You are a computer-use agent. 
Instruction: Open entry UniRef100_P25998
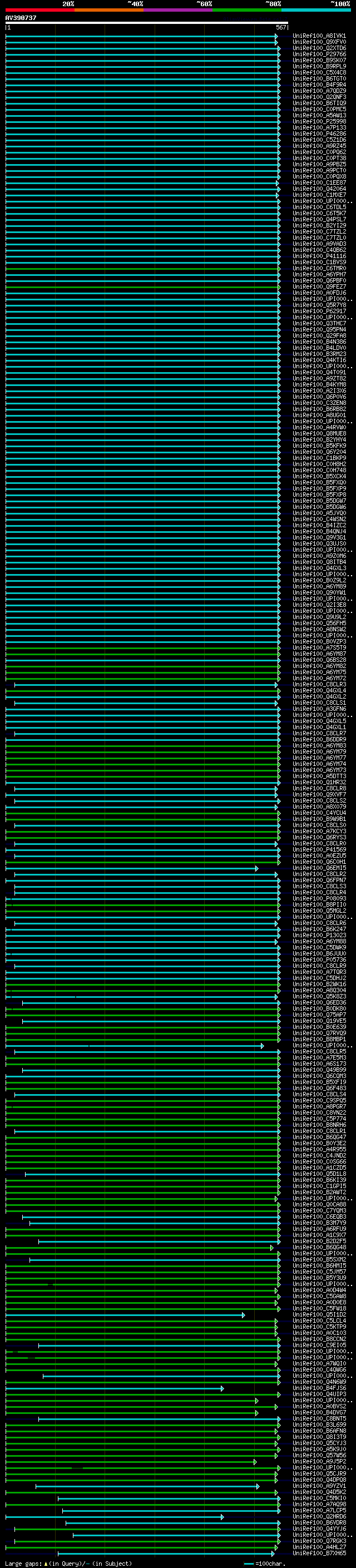click(x=319, y=121)
